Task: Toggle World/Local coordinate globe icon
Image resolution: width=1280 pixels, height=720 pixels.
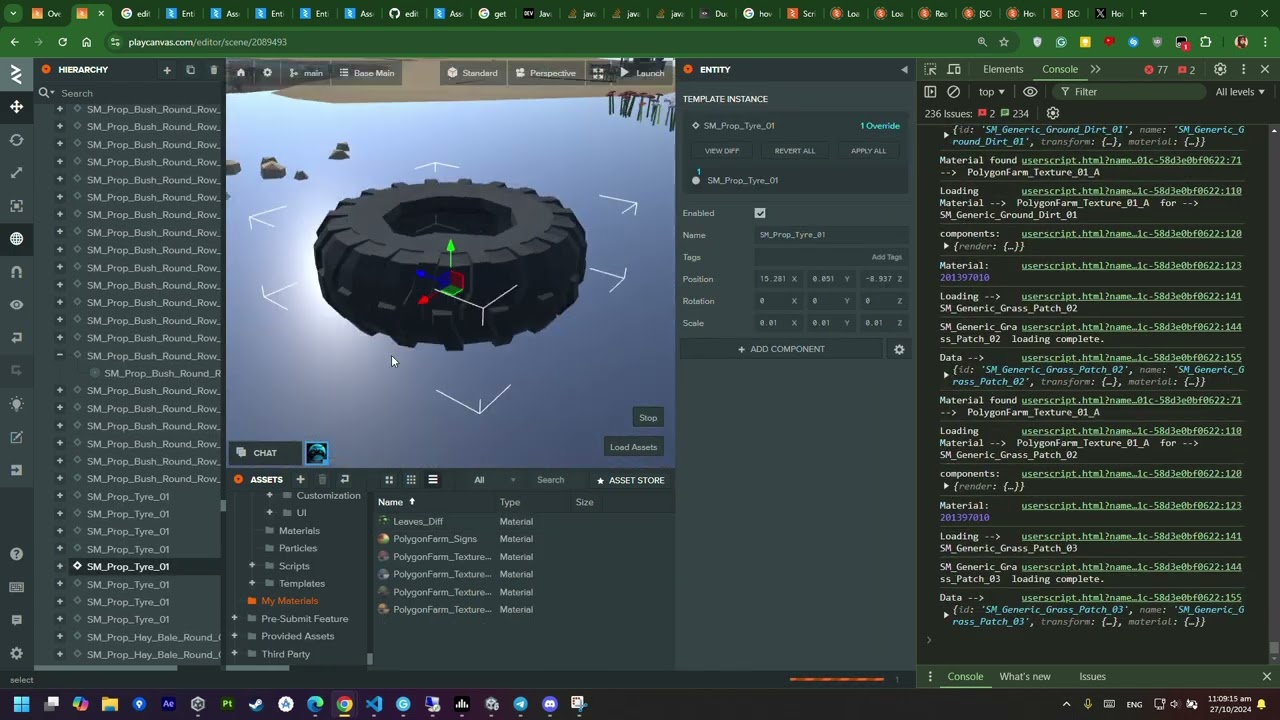Action: point(16,239)
